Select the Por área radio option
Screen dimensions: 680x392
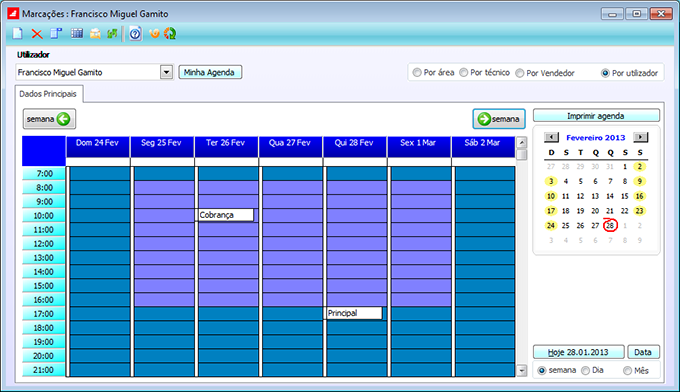pos(417,73)
